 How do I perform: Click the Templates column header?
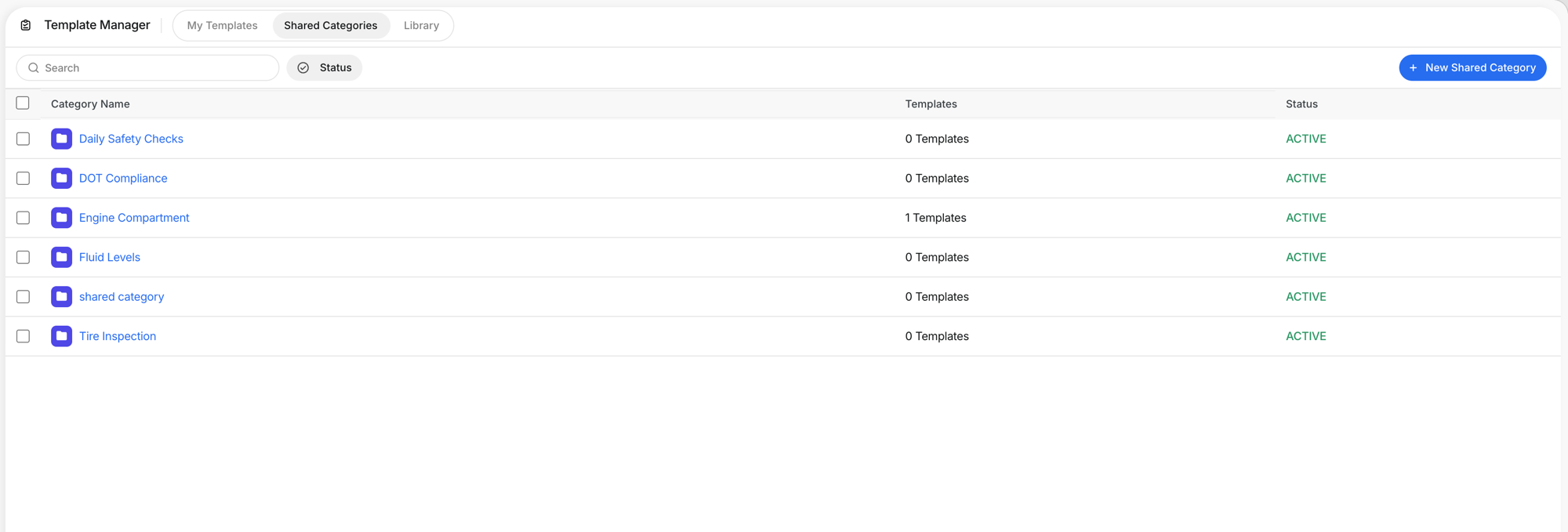(931, 103)
